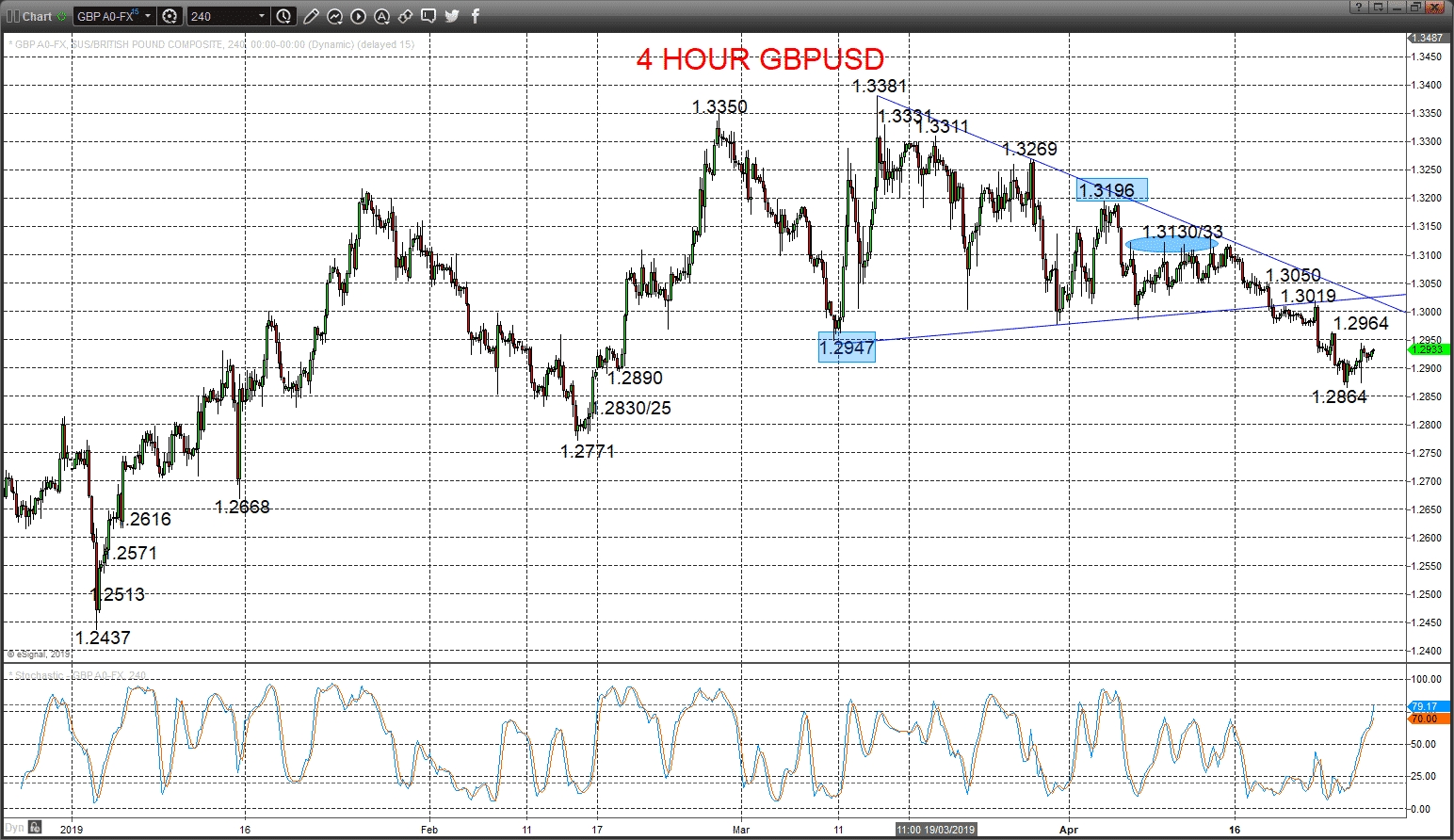Screen dimensions: 1454x840
Task: Click the 11:00 19/03/2019 time axis marker
Action: [x=936, y=830]
